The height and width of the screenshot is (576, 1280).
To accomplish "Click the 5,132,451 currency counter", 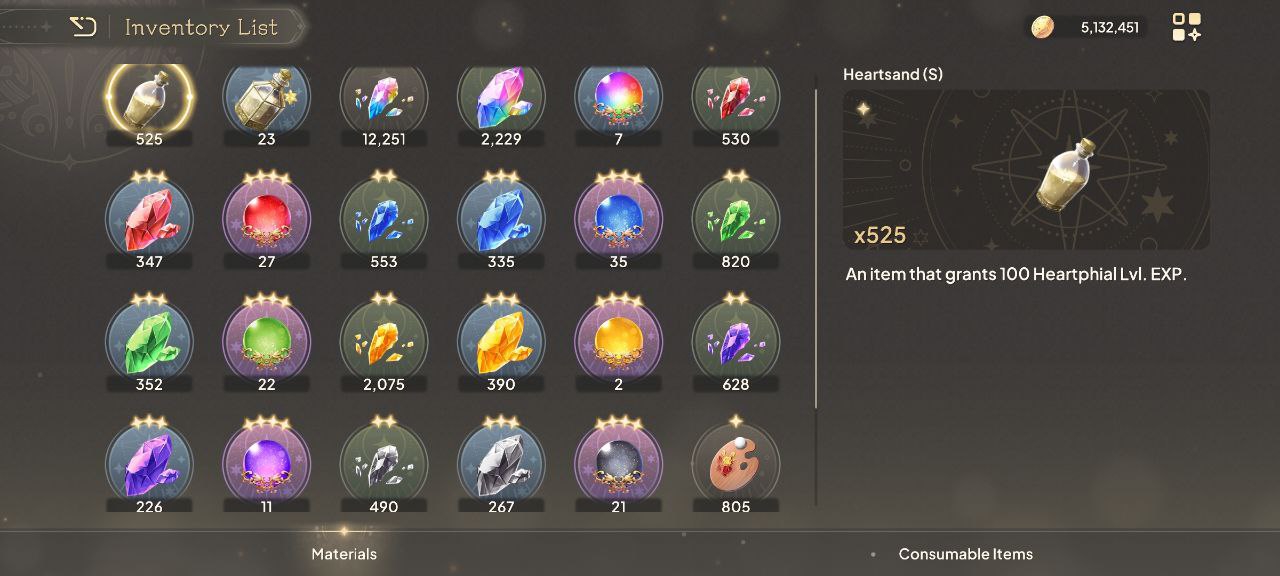I will tap(1109, 27).
